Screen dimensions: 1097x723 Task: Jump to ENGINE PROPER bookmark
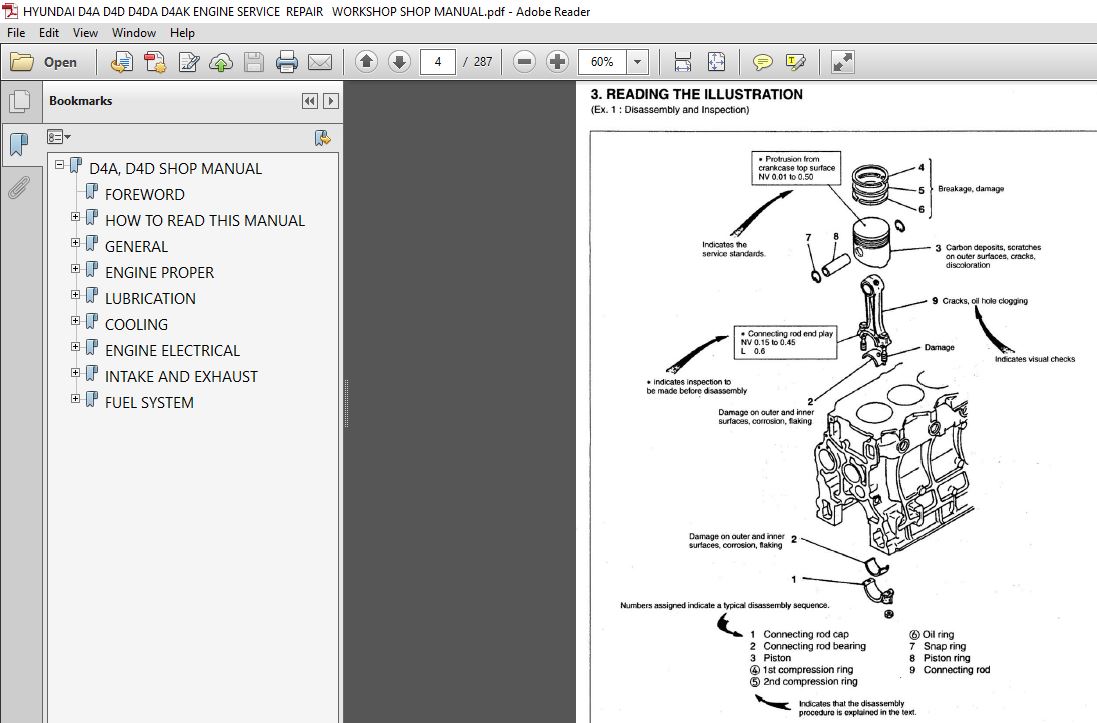pos(160,272)
